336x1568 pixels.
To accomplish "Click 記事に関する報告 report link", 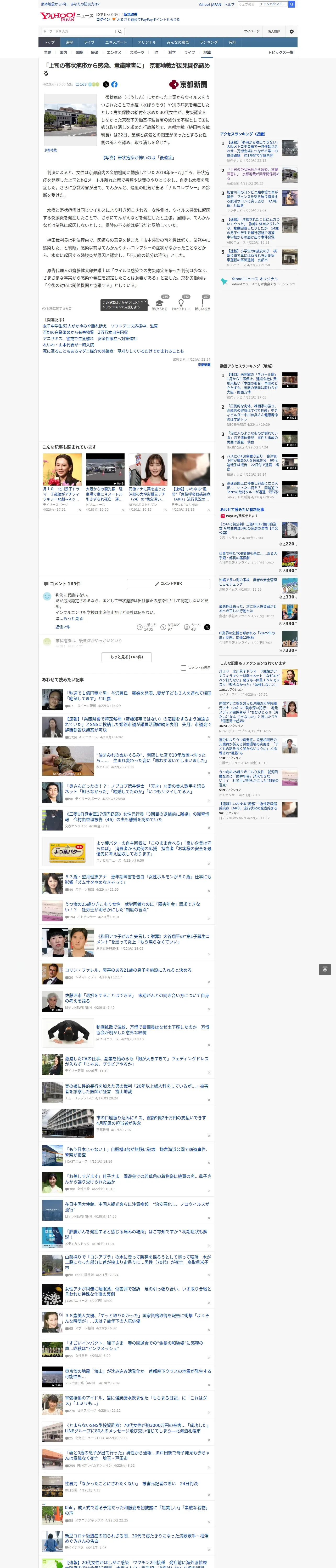I will [57, 309].
